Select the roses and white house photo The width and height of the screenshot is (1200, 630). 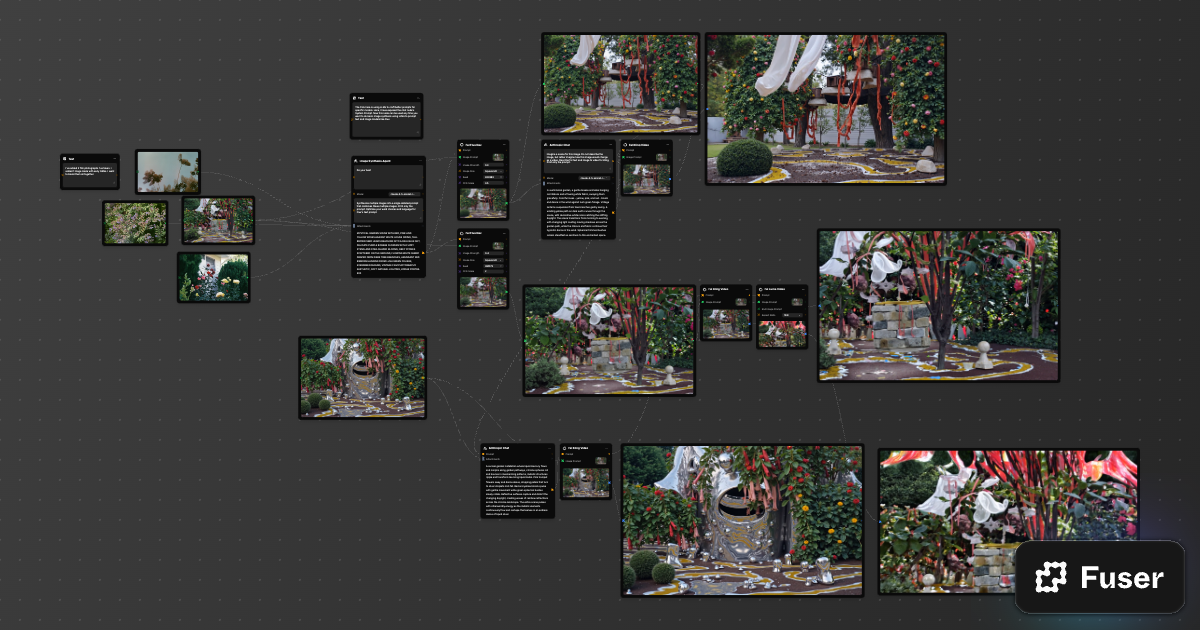coord(214,277)
